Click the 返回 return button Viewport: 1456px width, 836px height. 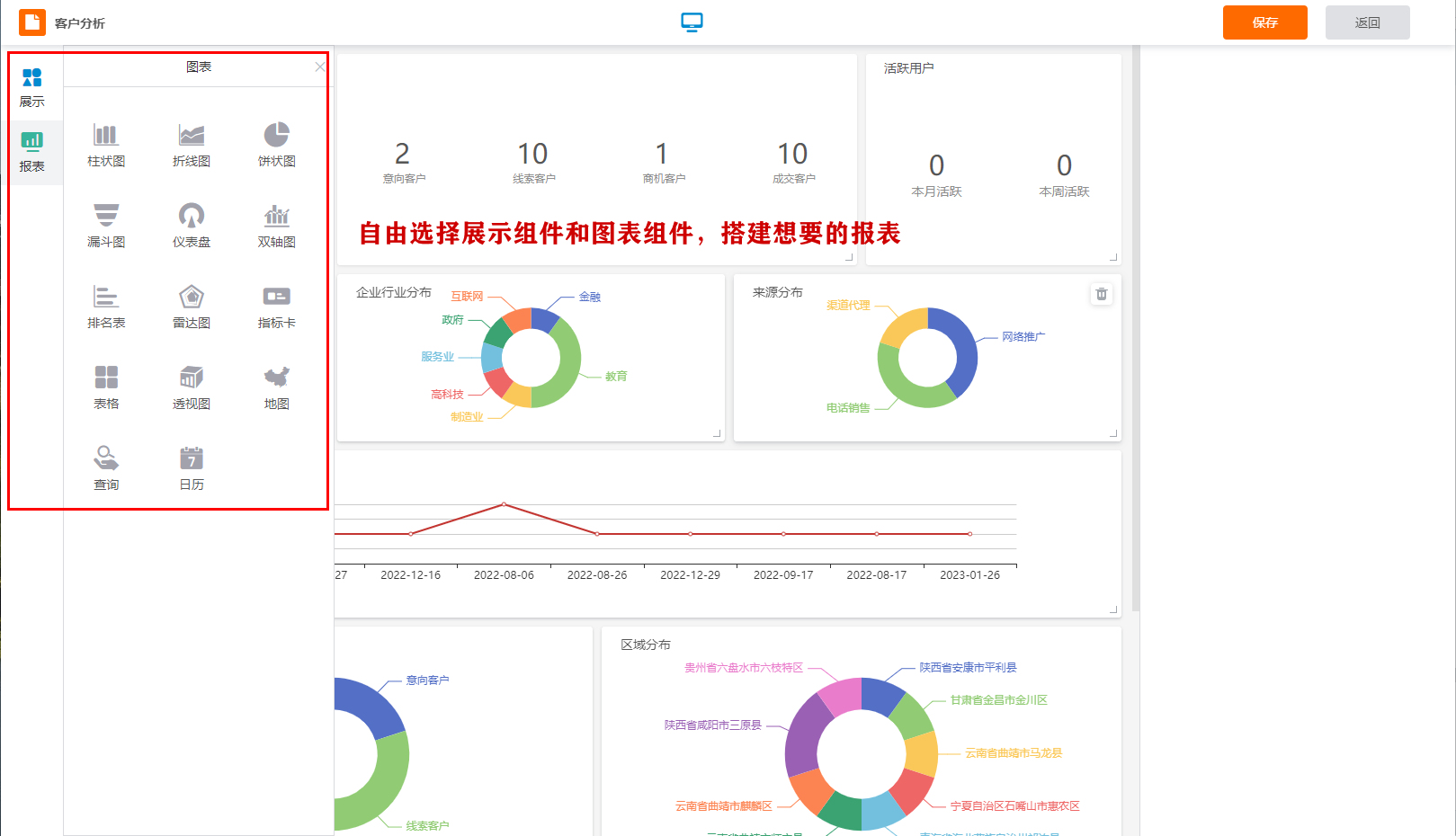[1367, 22]
